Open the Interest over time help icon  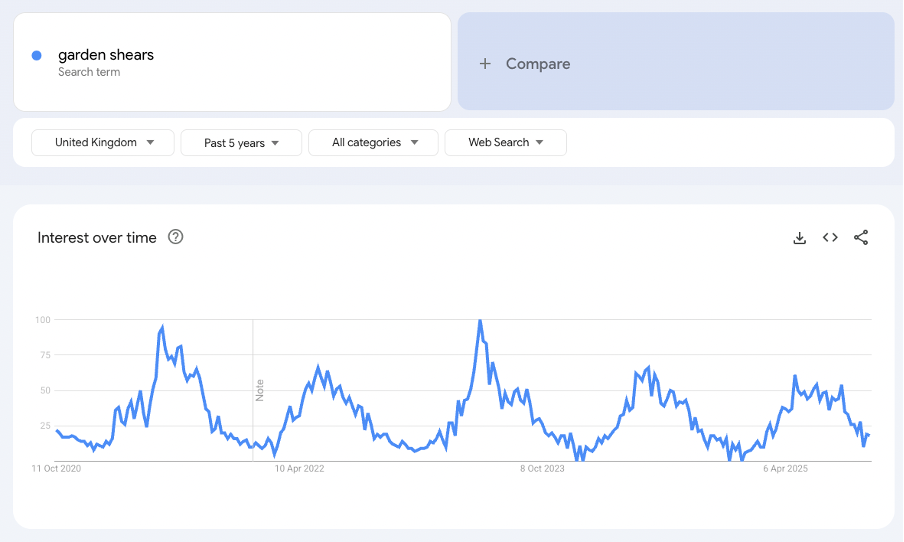176,237
